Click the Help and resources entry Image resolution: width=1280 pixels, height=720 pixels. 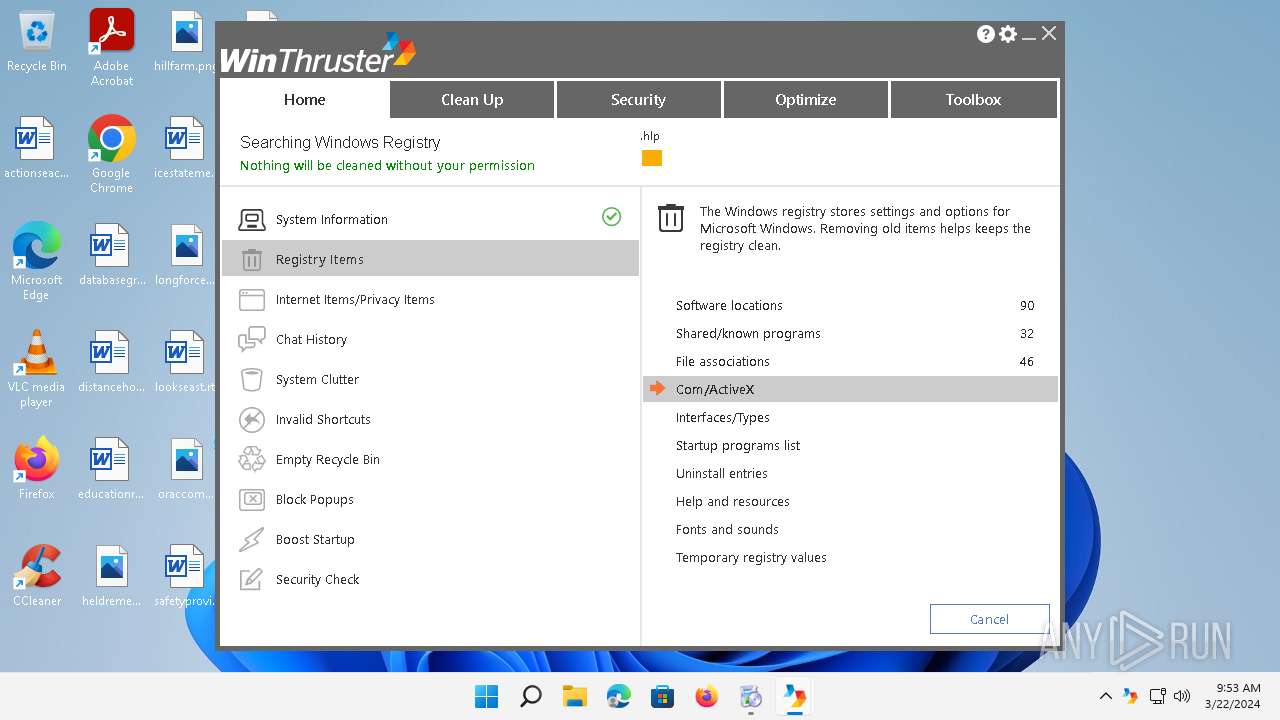[850, 502]
